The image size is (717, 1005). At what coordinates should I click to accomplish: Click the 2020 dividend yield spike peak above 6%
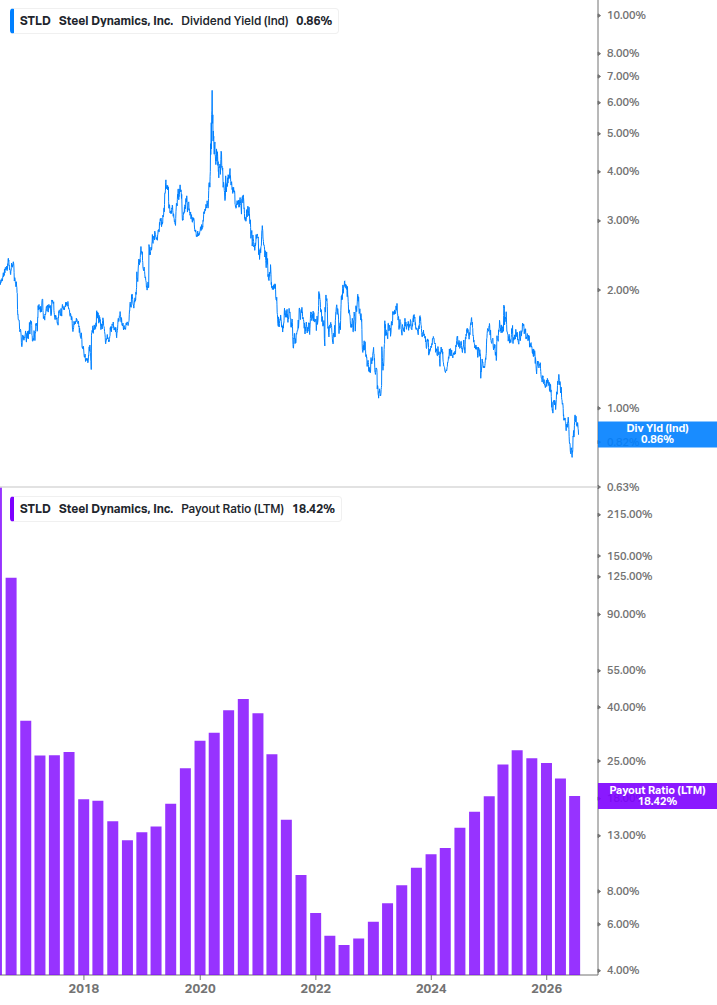click(x=212, y=92)
